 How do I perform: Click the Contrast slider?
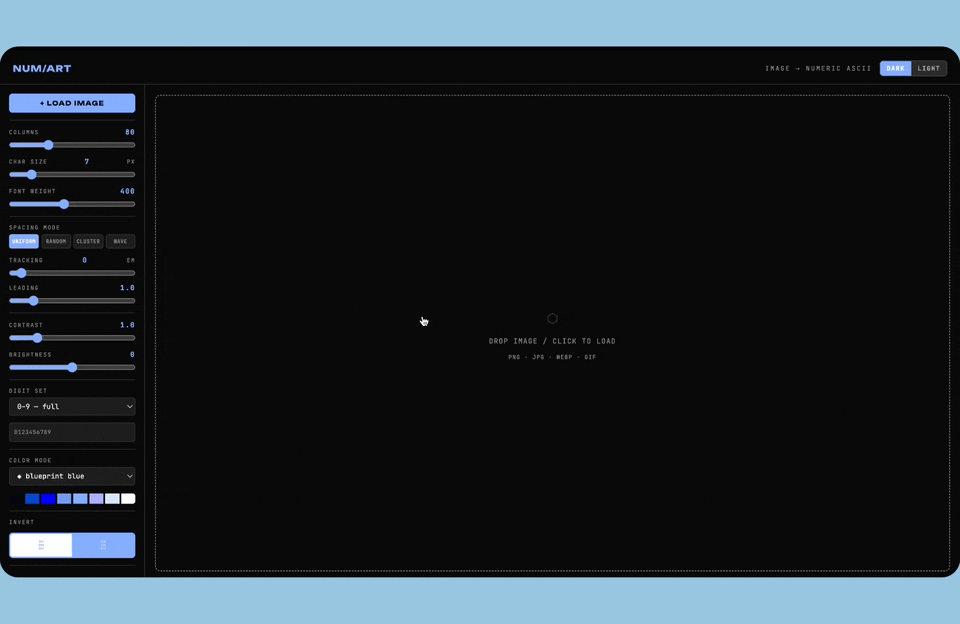point(72,337)
